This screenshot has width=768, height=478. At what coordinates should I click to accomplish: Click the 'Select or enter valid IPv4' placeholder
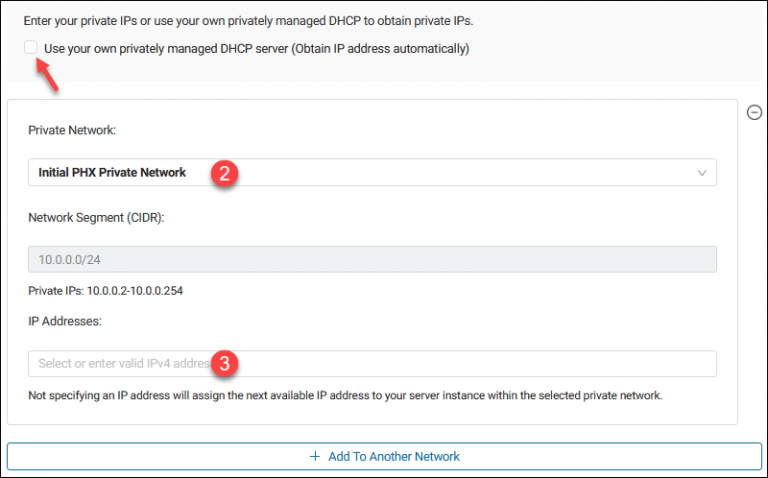point(124,363)
